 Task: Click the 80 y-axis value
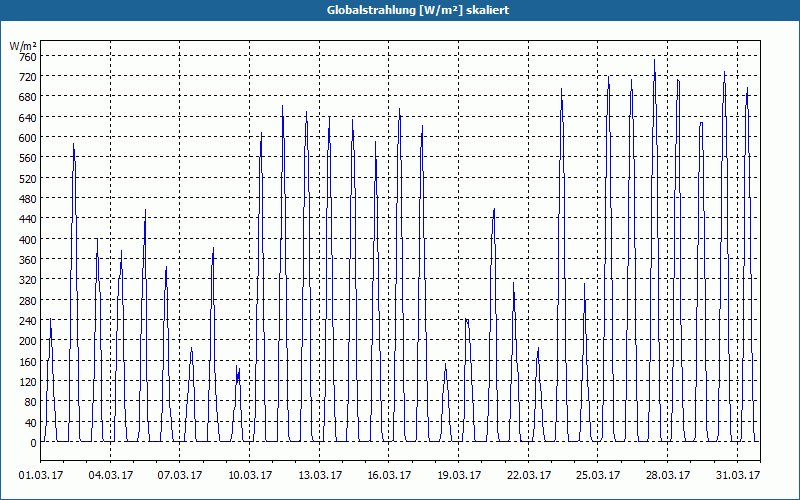tap(31, 402)
